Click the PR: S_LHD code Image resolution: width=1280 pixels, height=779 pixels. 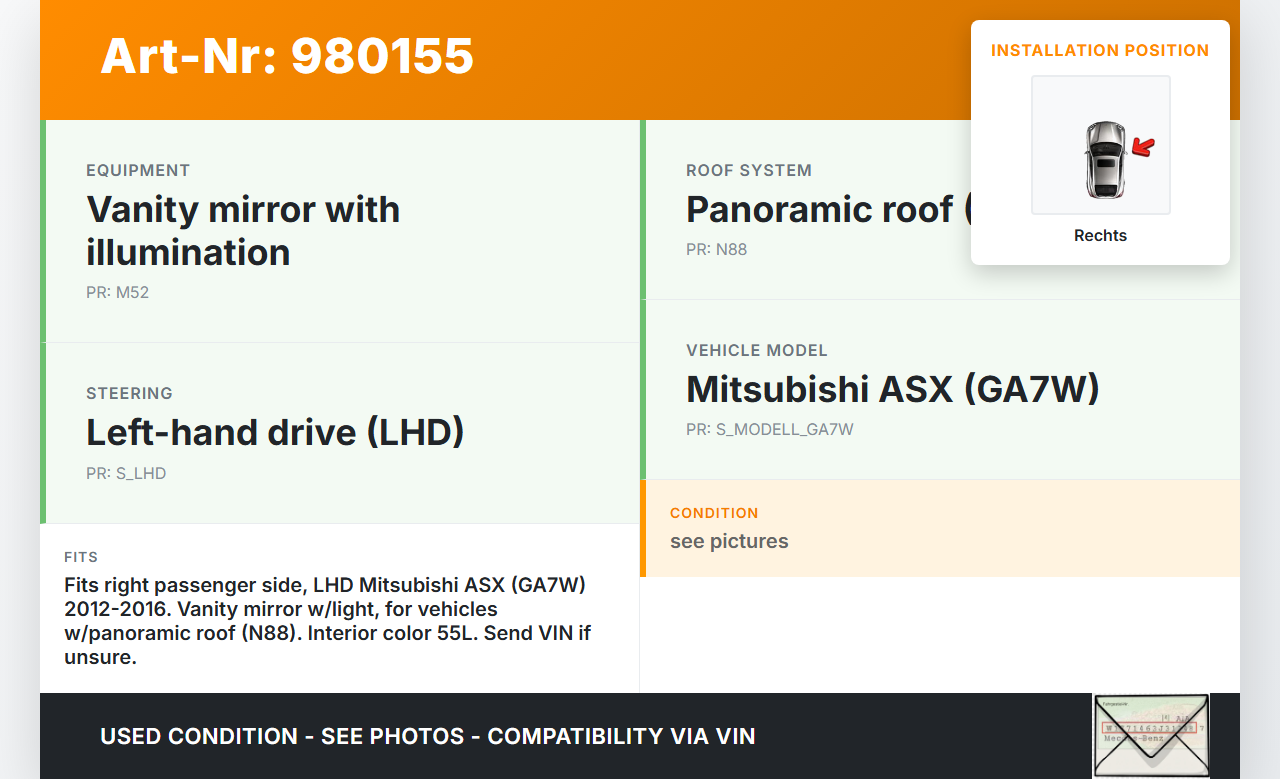[x=126, y=473]
